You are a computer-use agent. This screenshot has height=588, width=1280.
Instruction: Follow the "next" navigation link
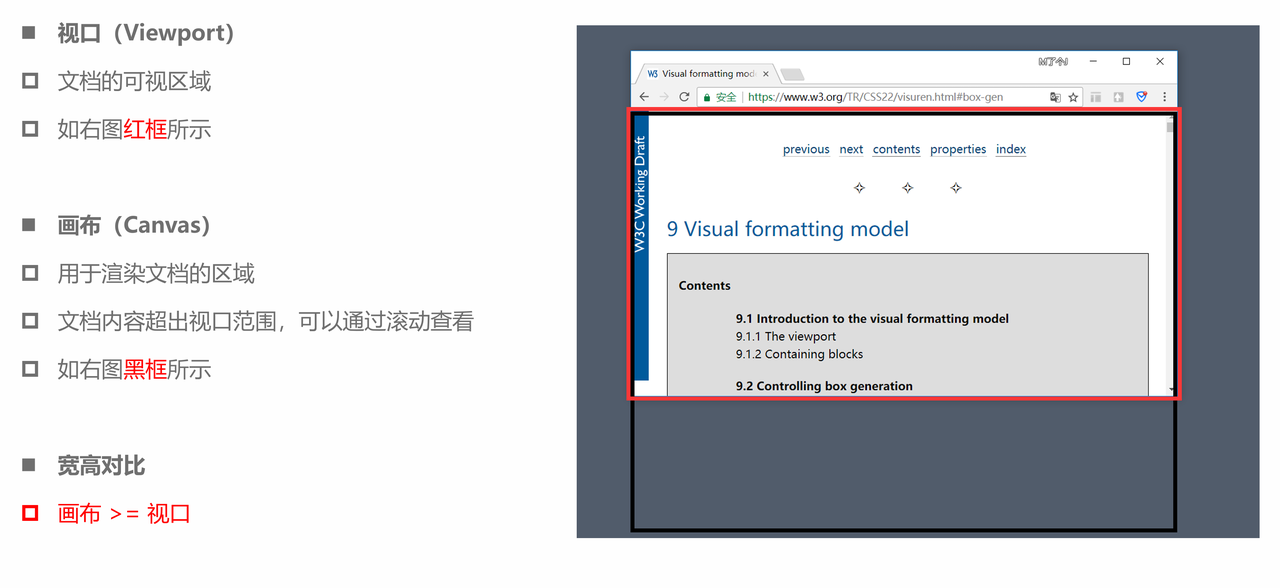(851, 149)
